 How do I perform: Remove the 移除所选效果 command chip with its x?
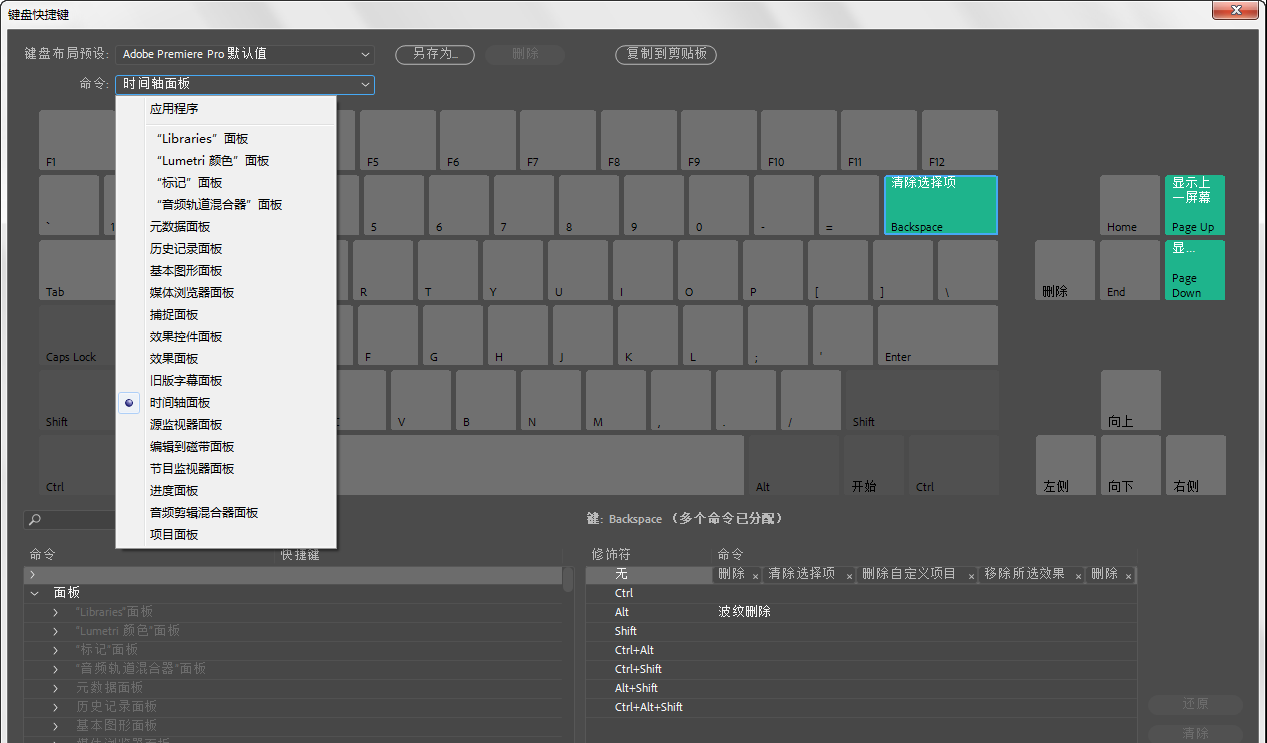coord(1079,576)
